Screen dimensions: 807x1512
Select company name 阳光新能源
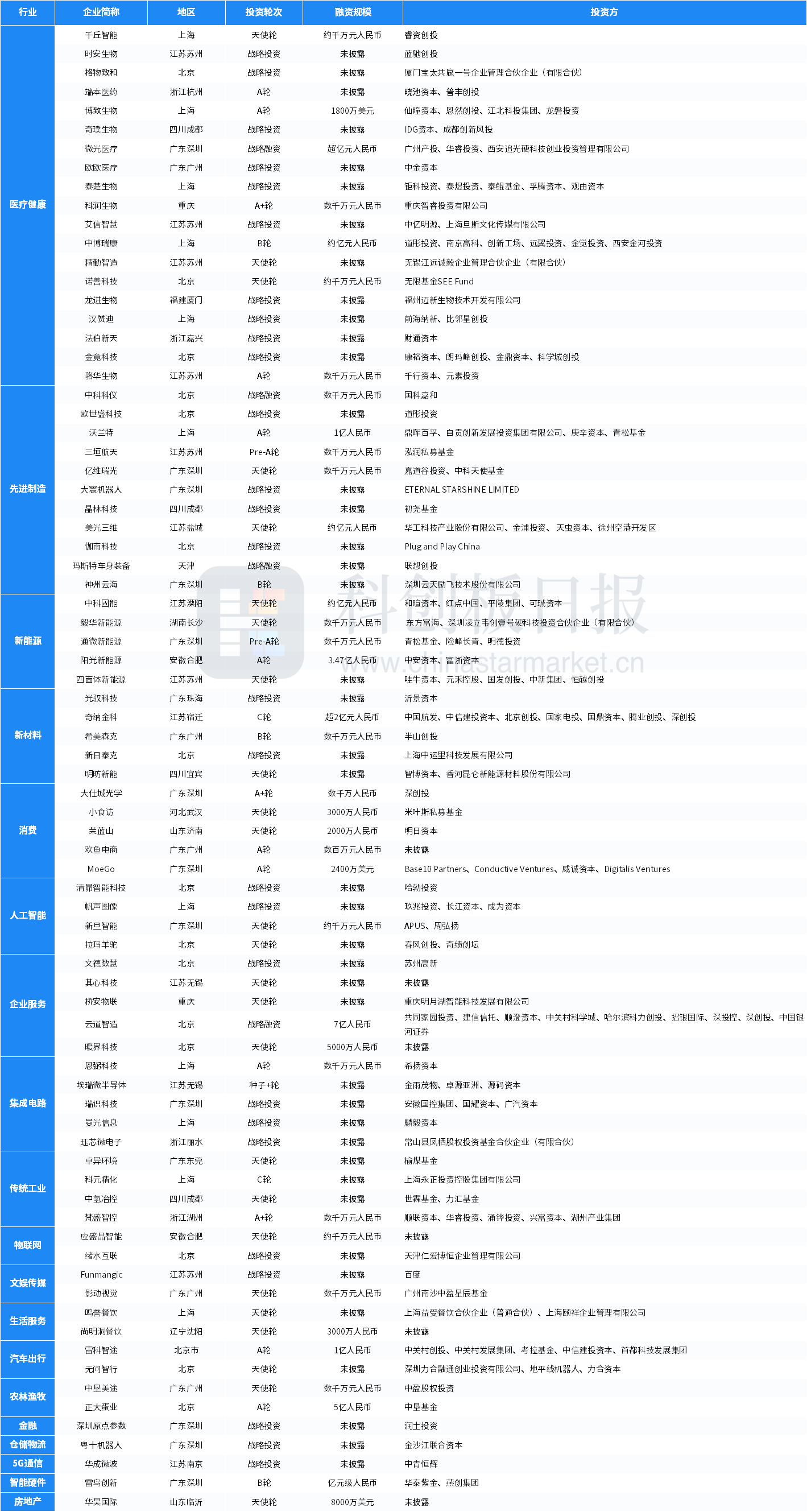tap(101, 660)
